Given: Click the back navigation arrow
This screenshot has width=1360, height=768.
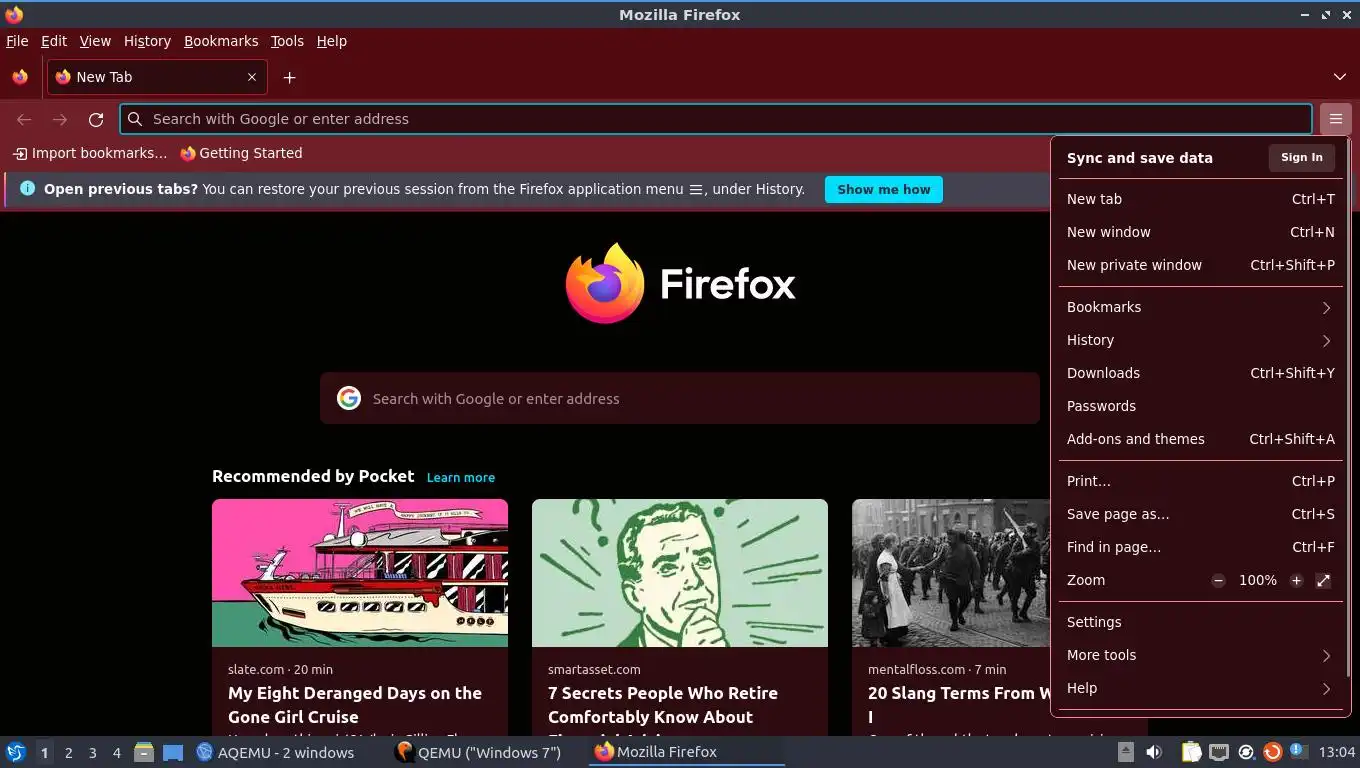Looking at the screenshot, I should [x=24, y=119].
